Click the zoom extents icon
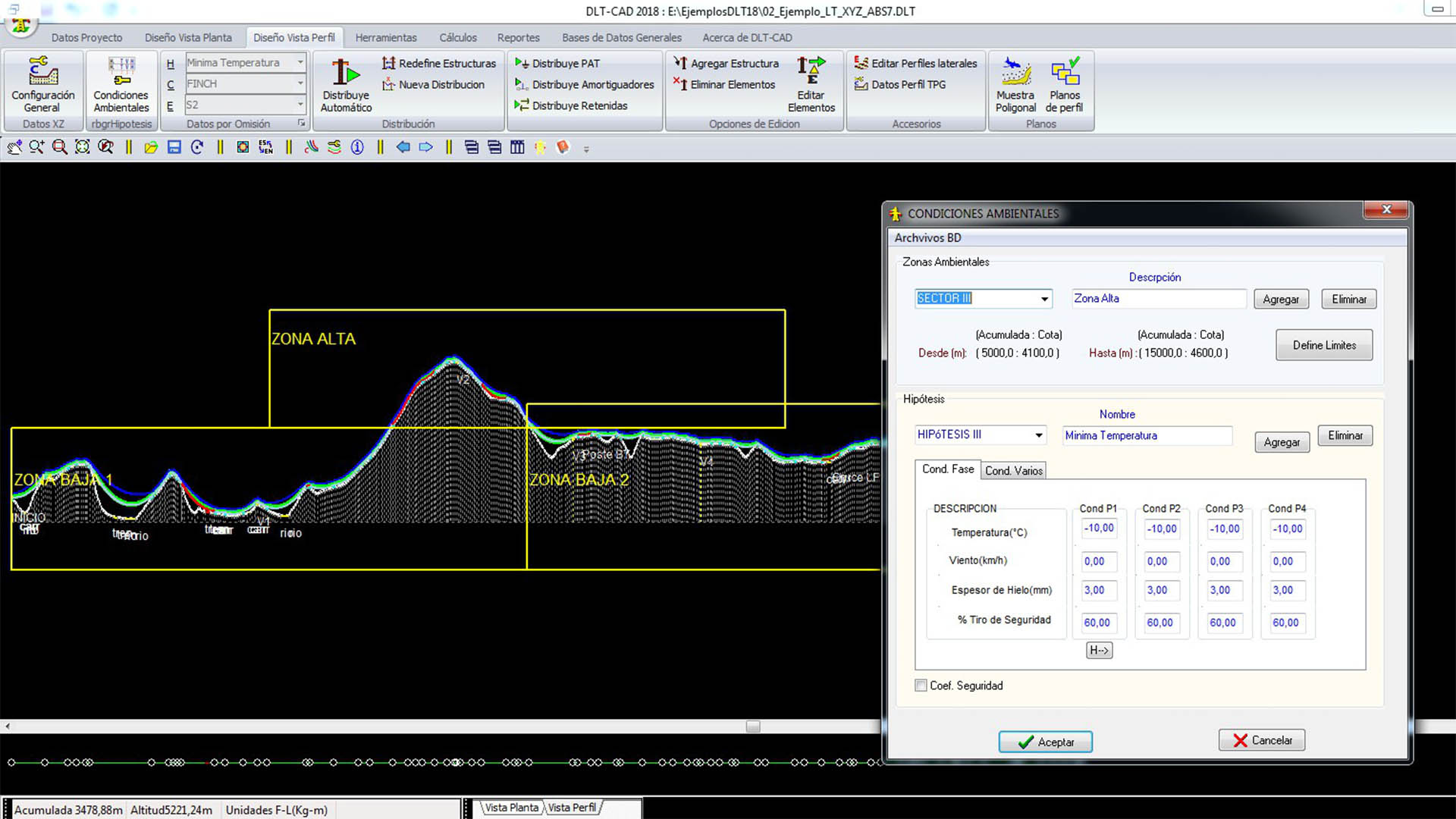 83,147
